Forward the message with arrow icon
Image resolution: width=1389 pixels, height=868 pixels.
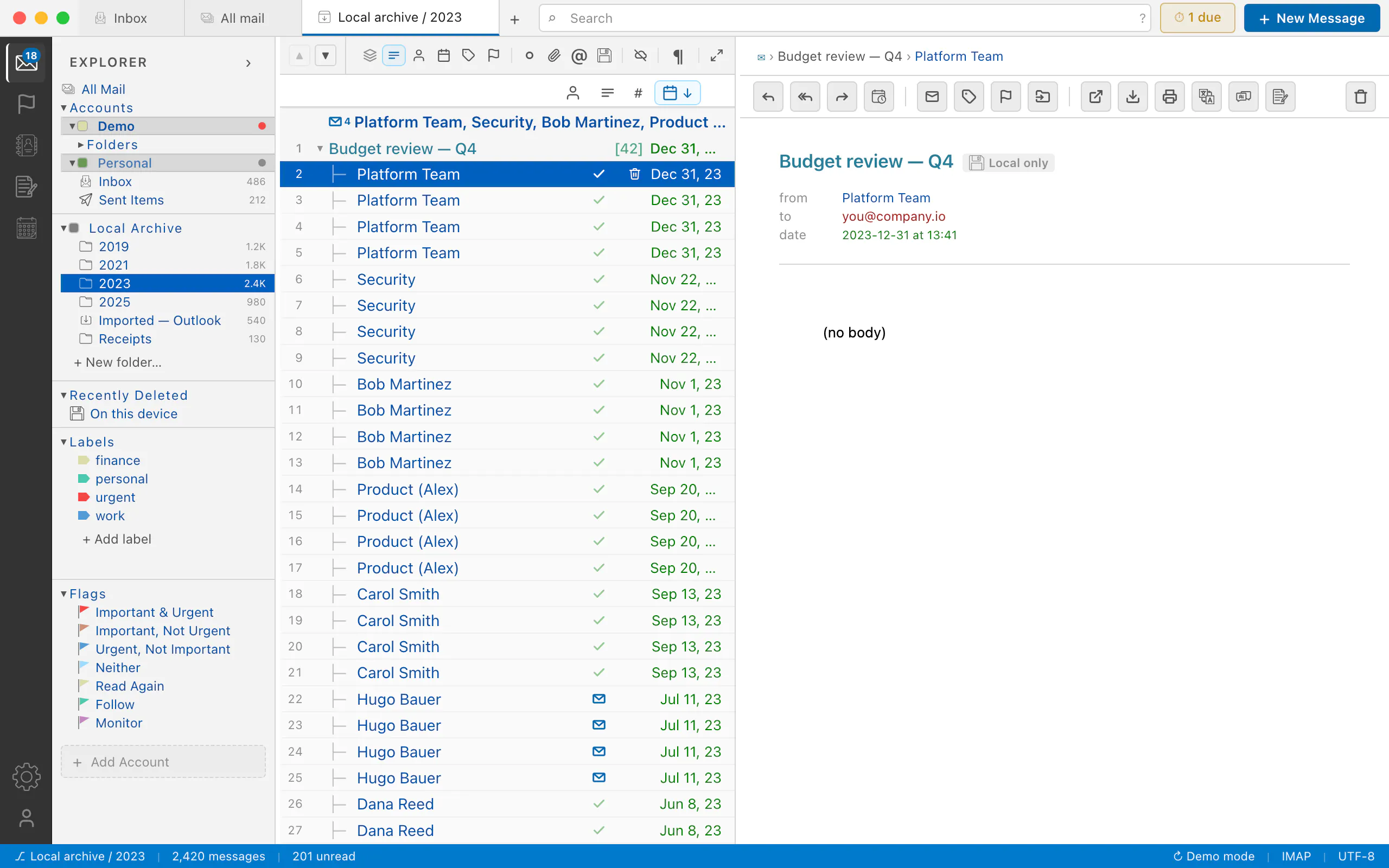(842, 97)
